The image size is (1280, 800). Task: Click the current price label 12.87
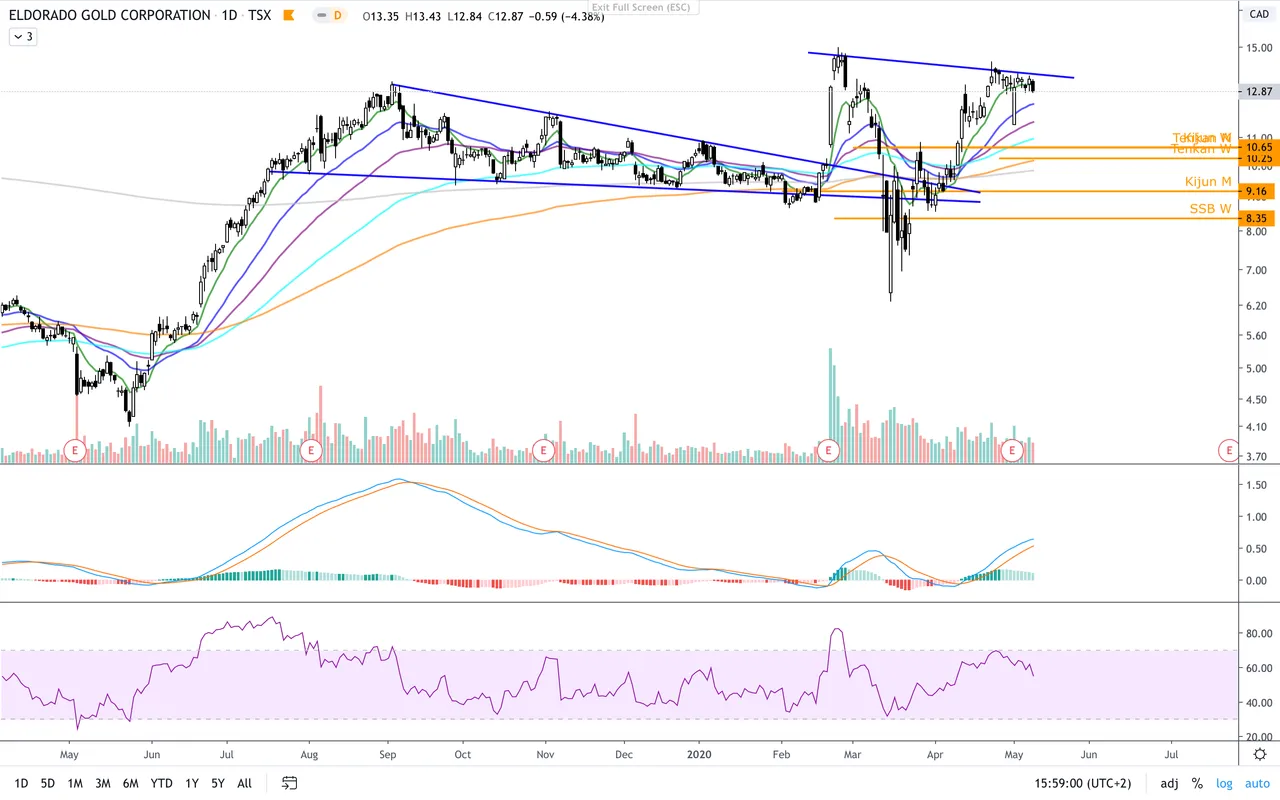(x=1258, y=91)
